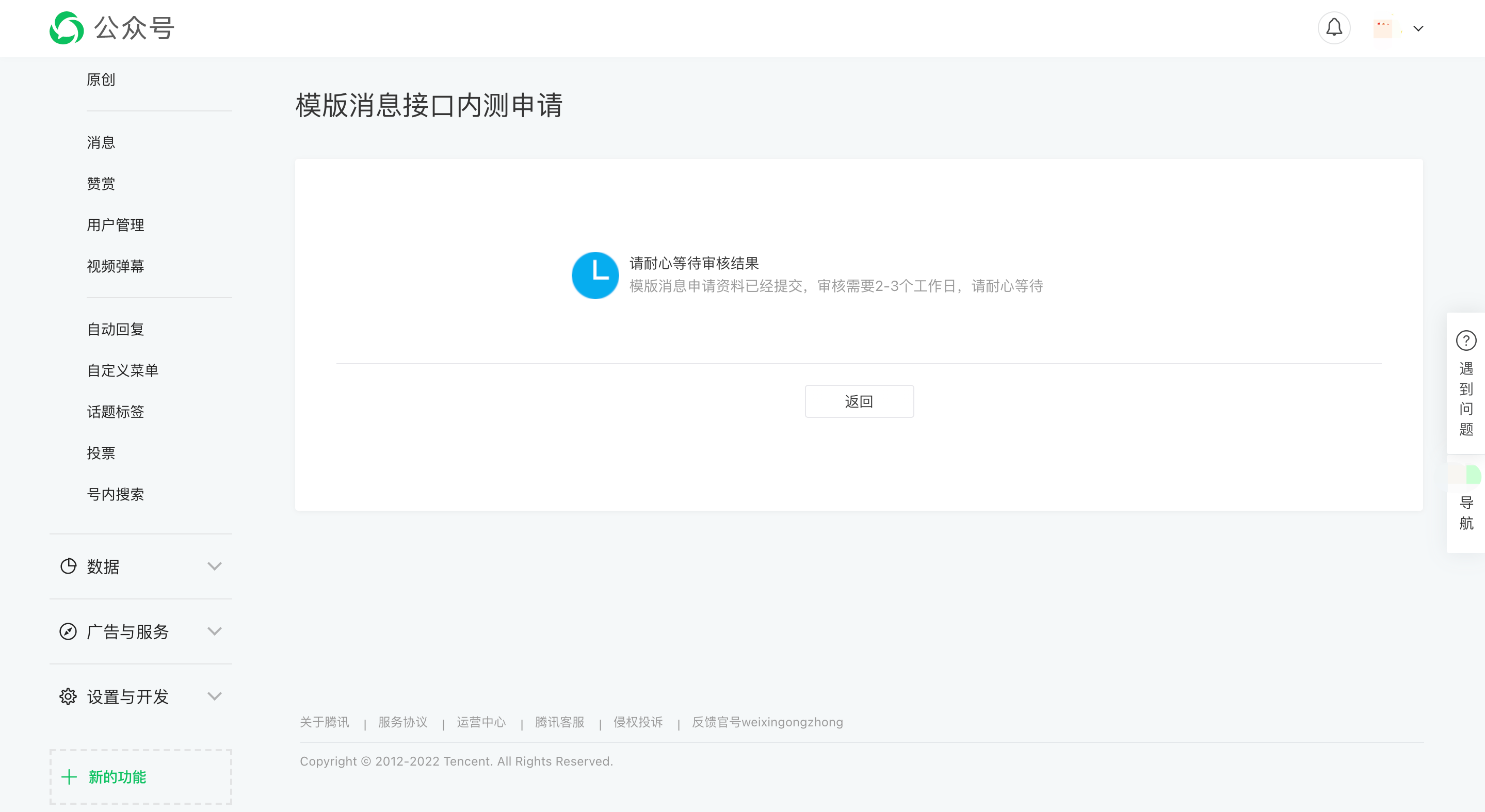
Task: Click the blue clock pending status icon
Action: pos(595,275)
